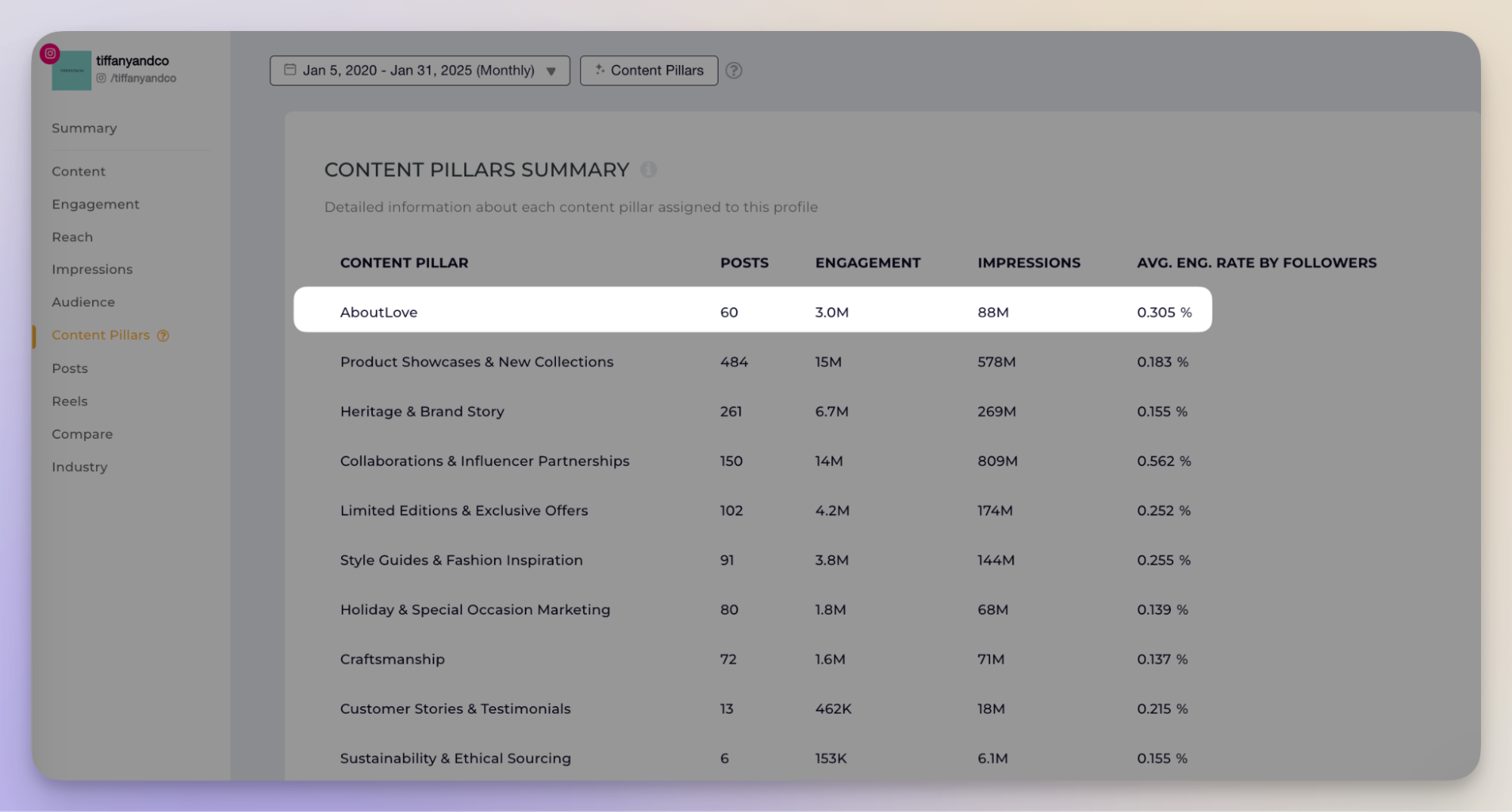Click the 578M impressions value
The image size is (1512, 812).
coord(996,362)
